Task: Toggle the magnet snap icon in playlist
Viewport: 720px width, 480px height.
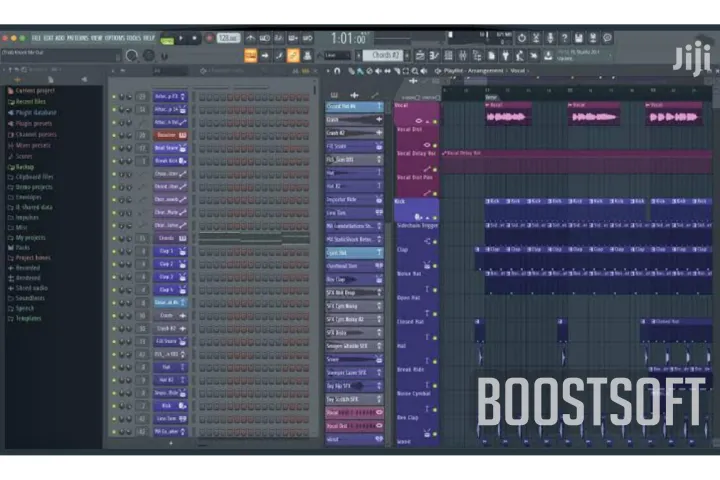Action: tap(337, 71)
